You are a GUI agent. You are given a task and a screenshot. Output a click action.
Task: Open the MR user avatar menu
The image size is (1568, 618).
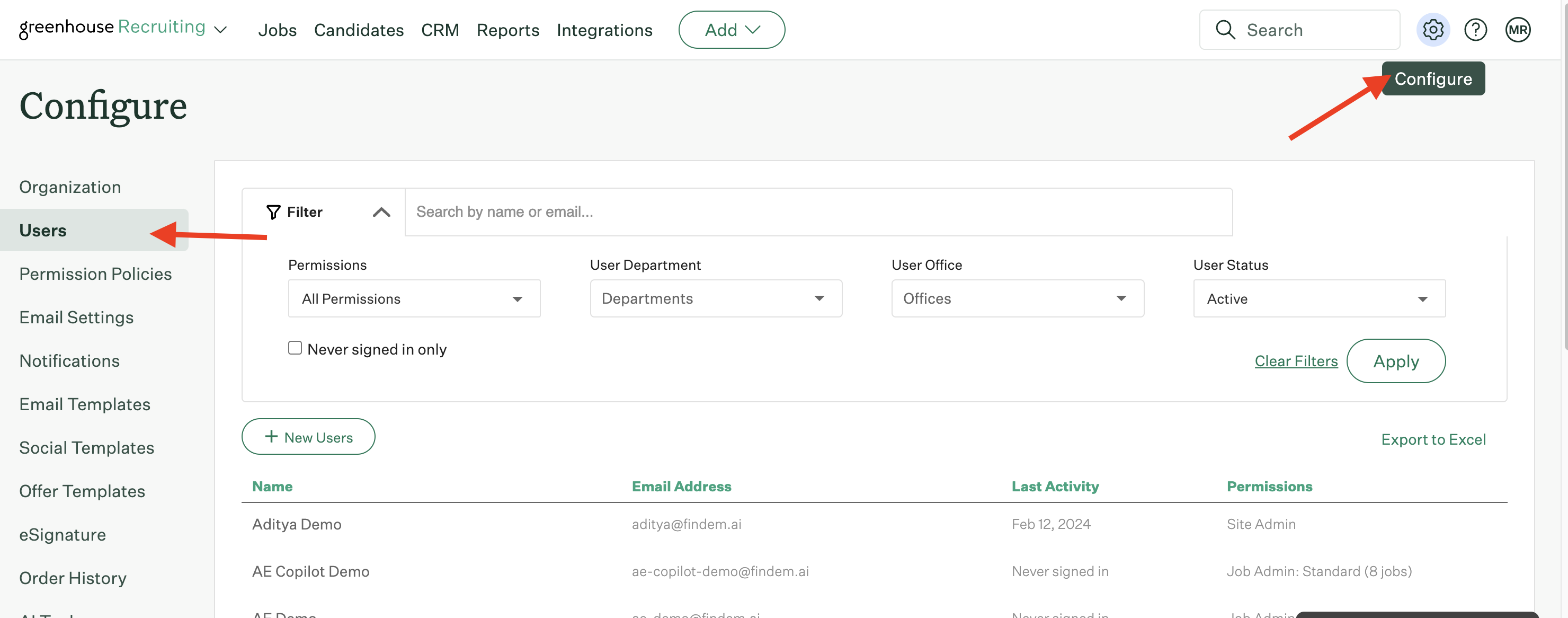pyautogui.click(x=1518, y=29)
